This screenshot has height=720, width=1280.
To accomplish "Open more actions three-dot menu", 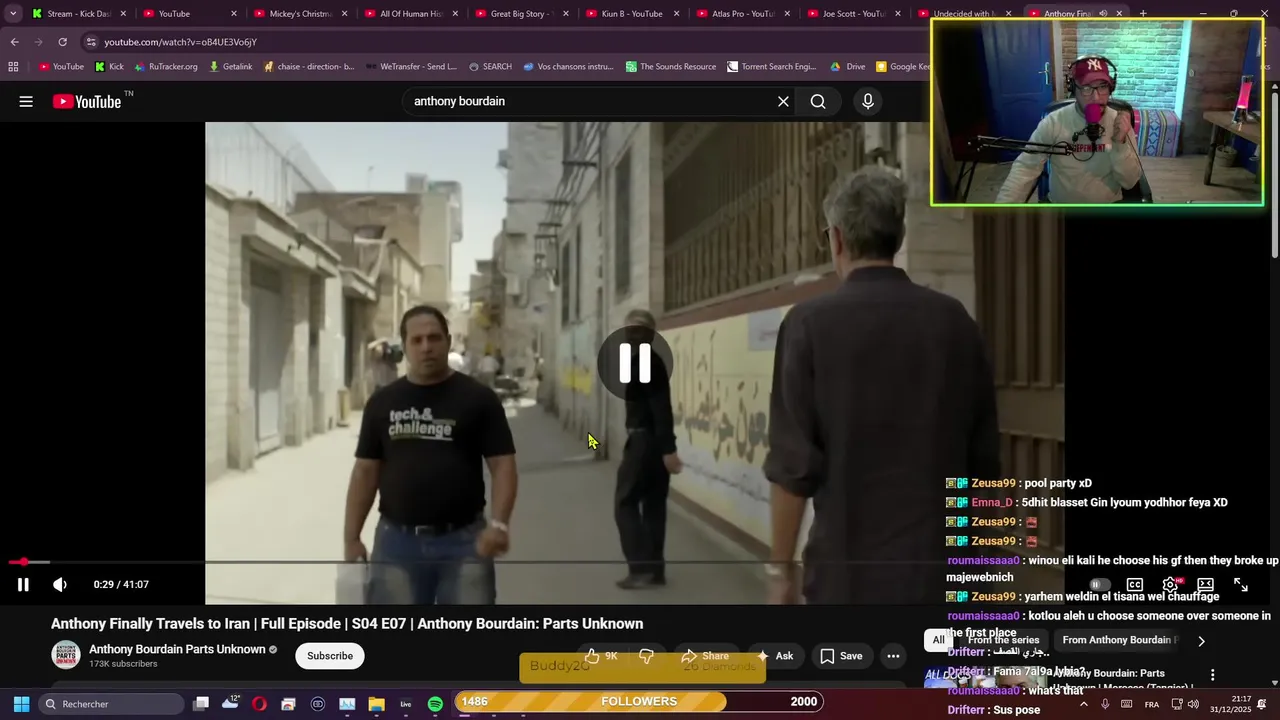I will coord(893,656).
